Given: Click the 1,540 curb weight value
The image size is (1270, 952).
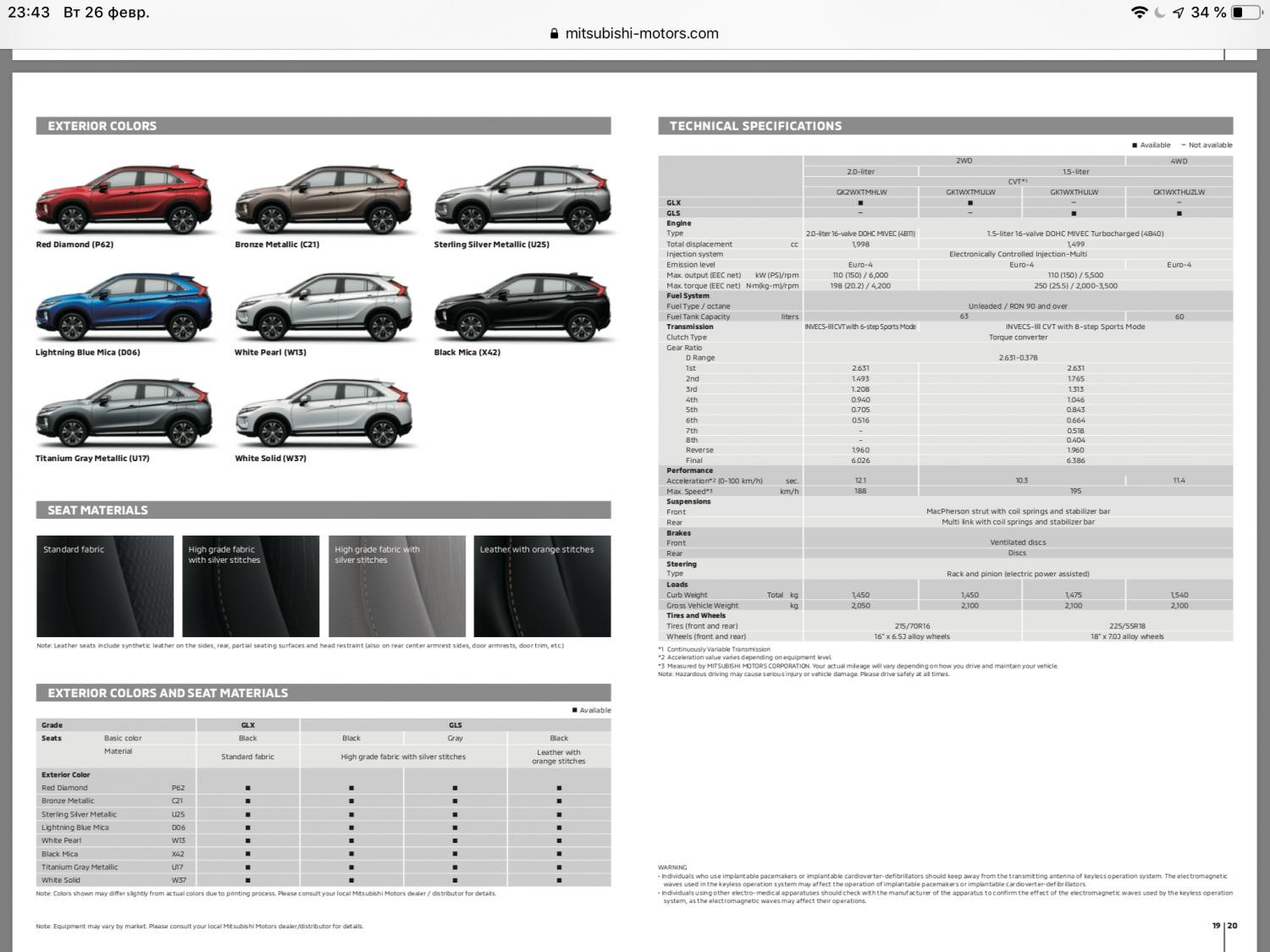Looking at the screenshot, I should click(x=1179, y=595).
